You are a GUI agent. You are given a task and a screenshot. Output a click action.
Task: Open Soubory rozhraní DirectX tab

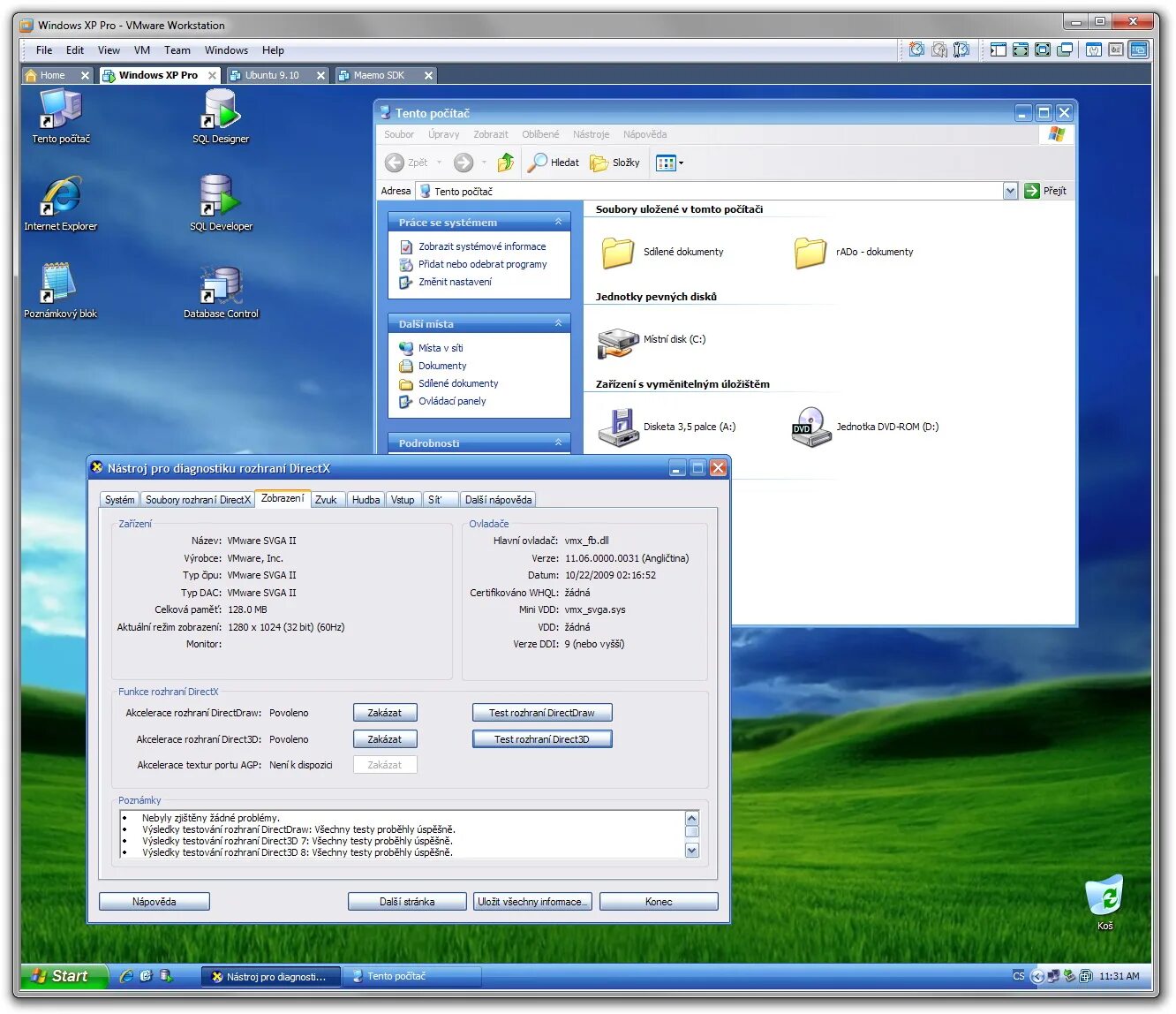coord(198,500)
